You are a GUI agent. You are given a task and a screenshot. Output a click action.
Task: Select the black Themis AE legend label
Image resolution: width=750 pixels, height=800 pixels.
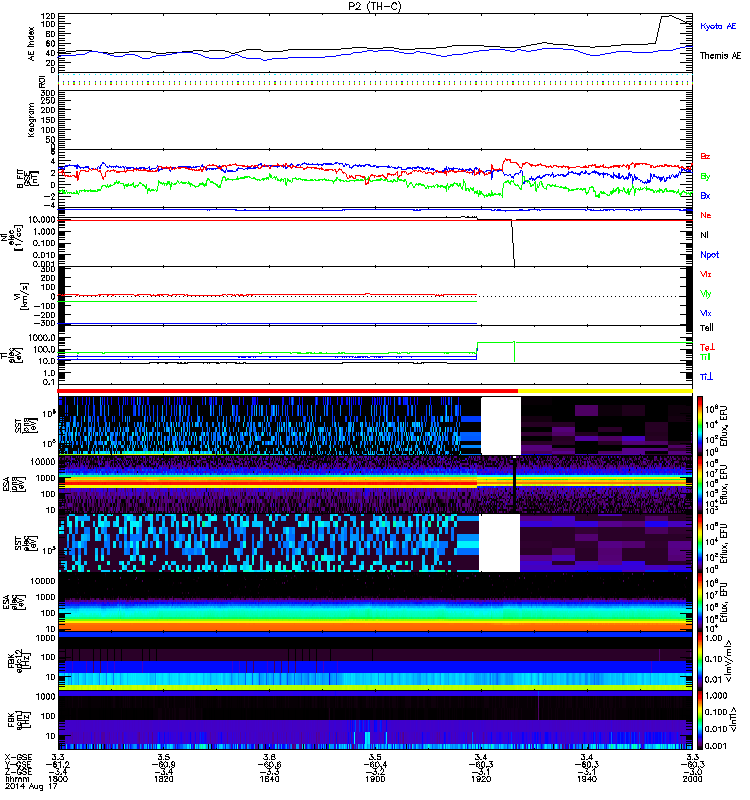coord(720,56)
